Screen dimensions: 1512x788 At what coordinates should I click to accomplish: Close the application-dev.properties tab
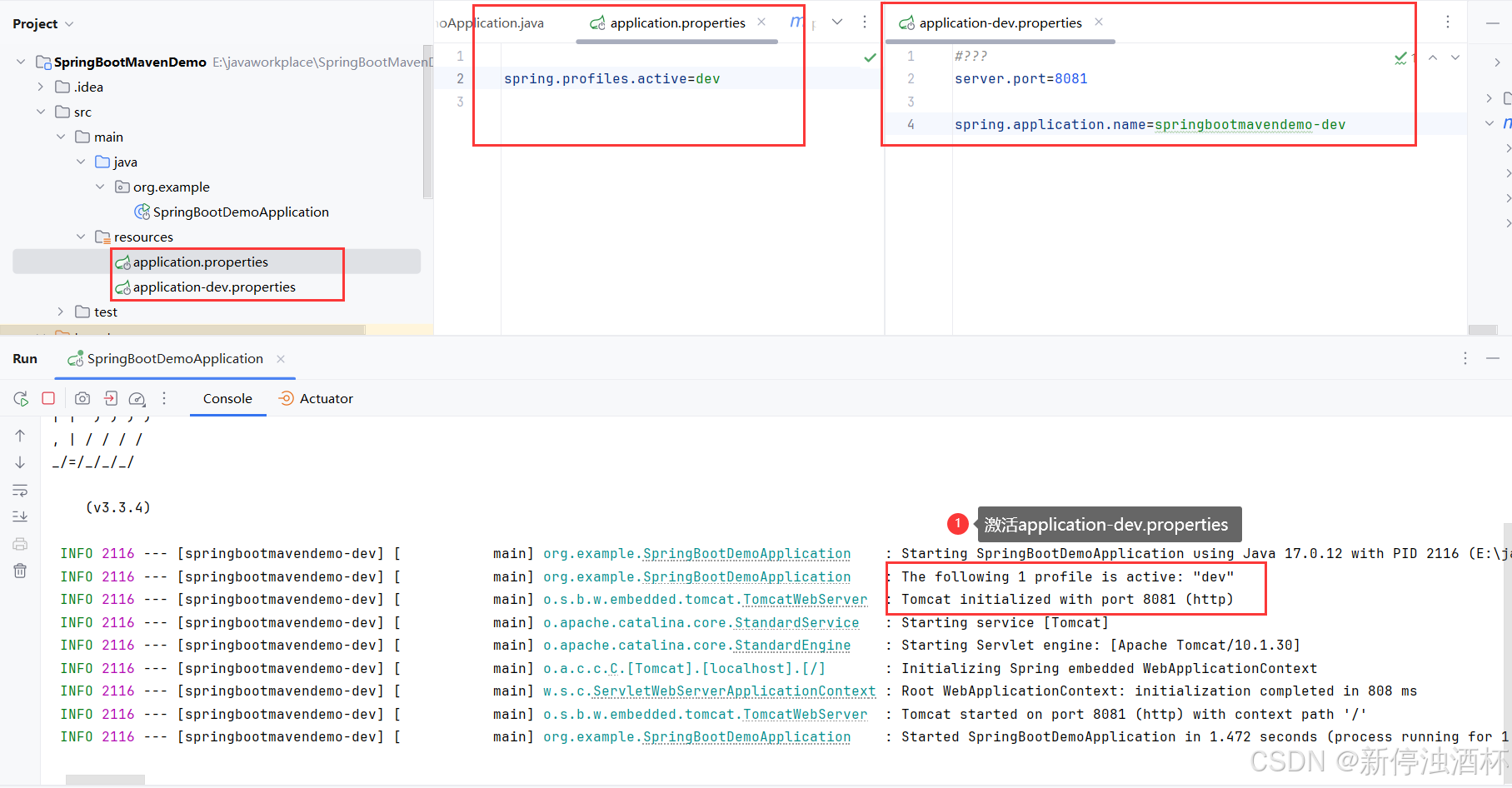click(1099, 22)
